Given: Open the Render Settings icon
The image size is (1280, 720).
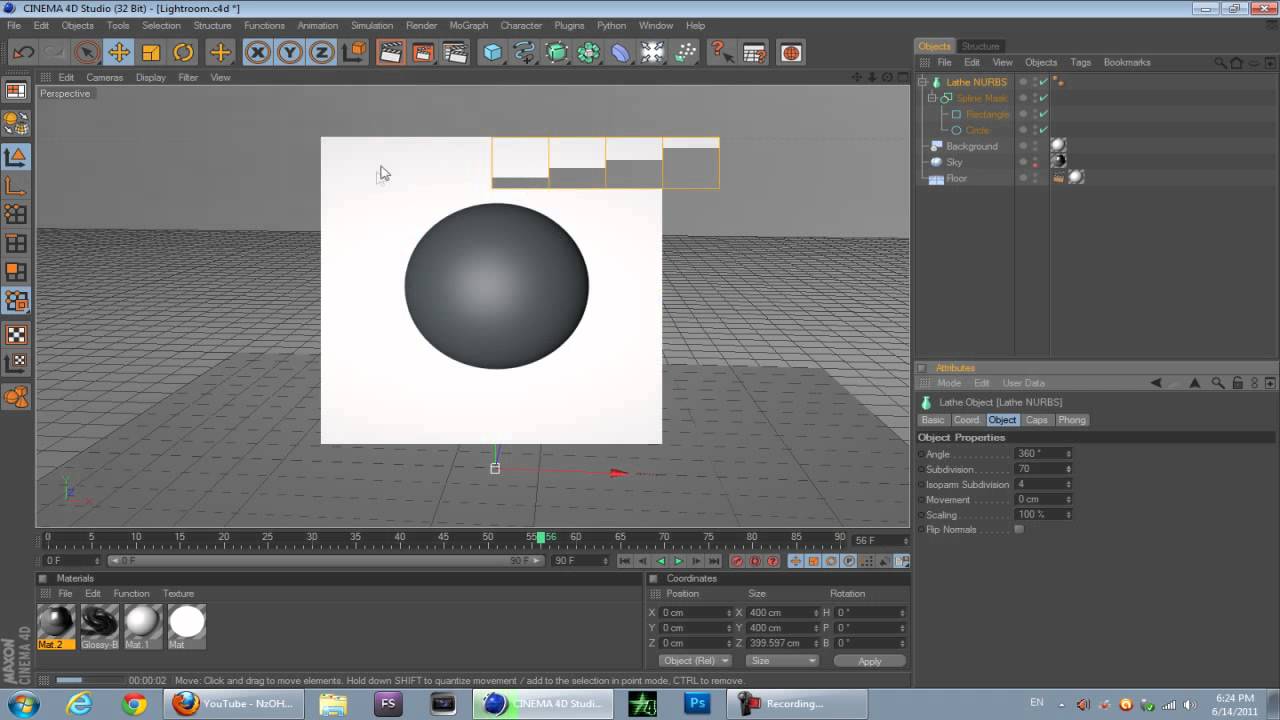Looking at the screenshot, I should click(455, 52).
